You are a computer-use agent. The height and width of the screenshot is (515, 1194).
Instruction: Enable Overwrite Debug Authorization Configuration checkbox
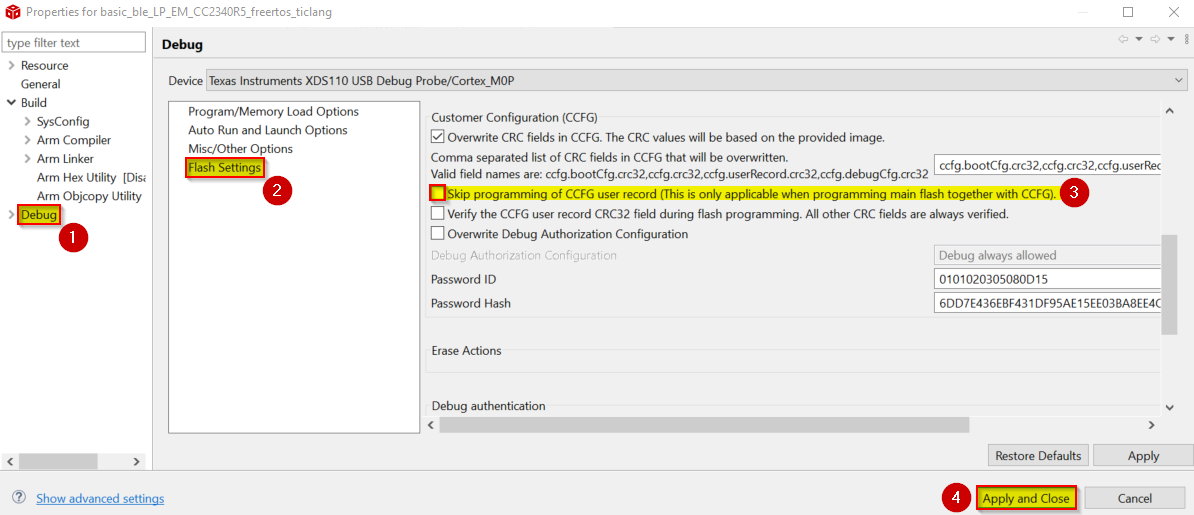click(x=438, y=234)
